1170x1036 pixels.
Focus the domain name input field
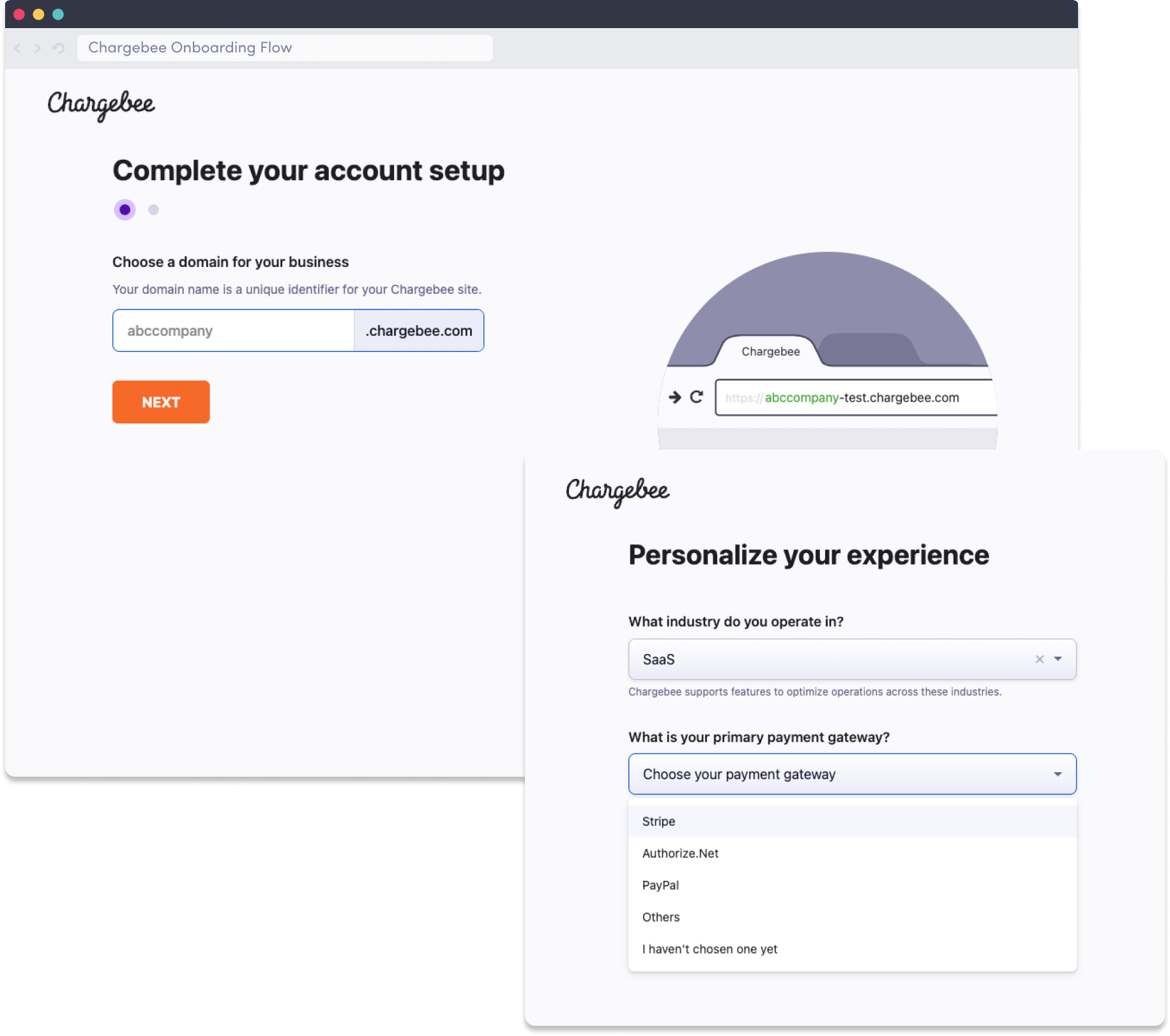(234, 331)
